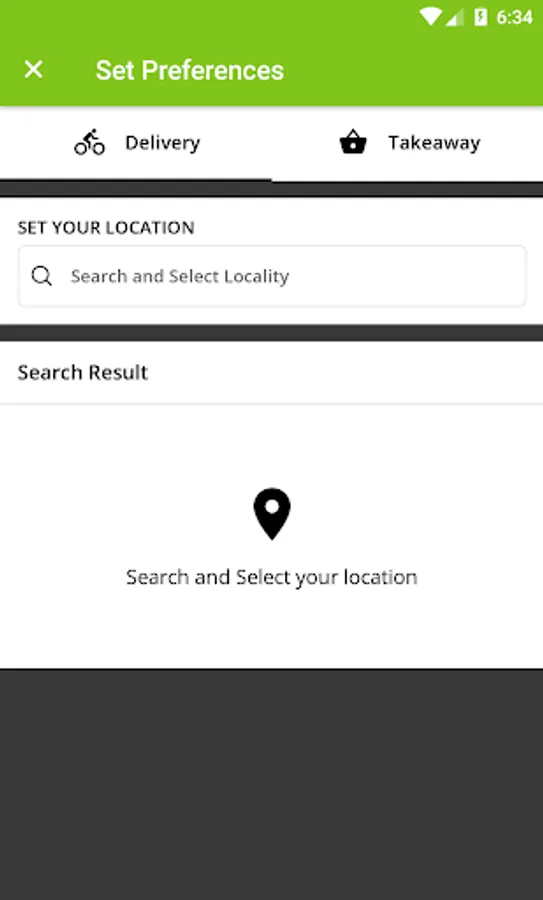Image resolution: width=543 pixels, height=900 pixels.
Task: Tap the black location pin icon
Action: pos(272,514)
